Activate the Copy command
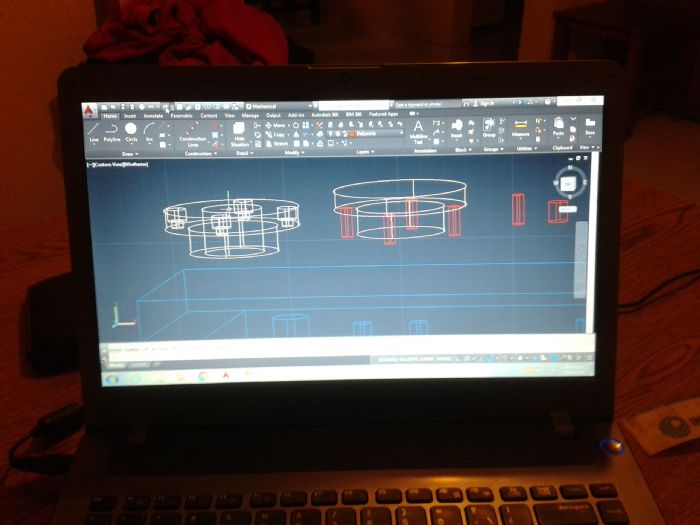 (275, 134)
